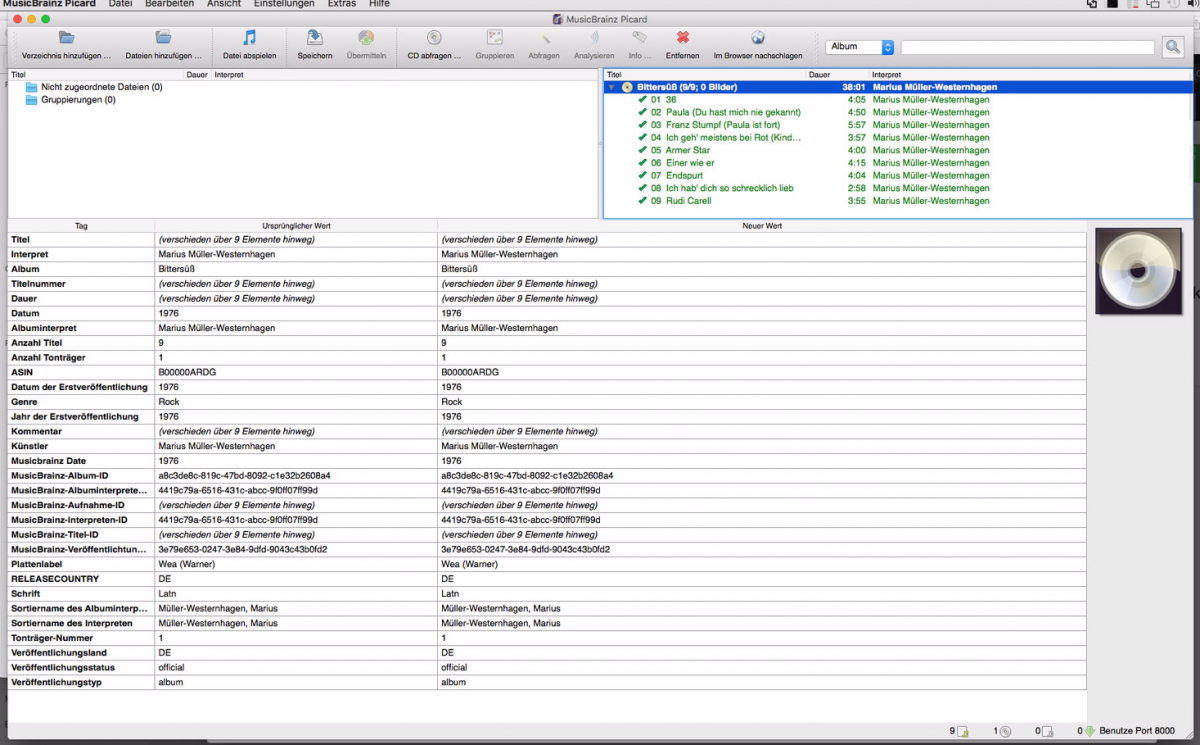Open the 'Extras' menu in menu bar
The height and width of the screenshot is (745, 1200).
pos(341,4)
